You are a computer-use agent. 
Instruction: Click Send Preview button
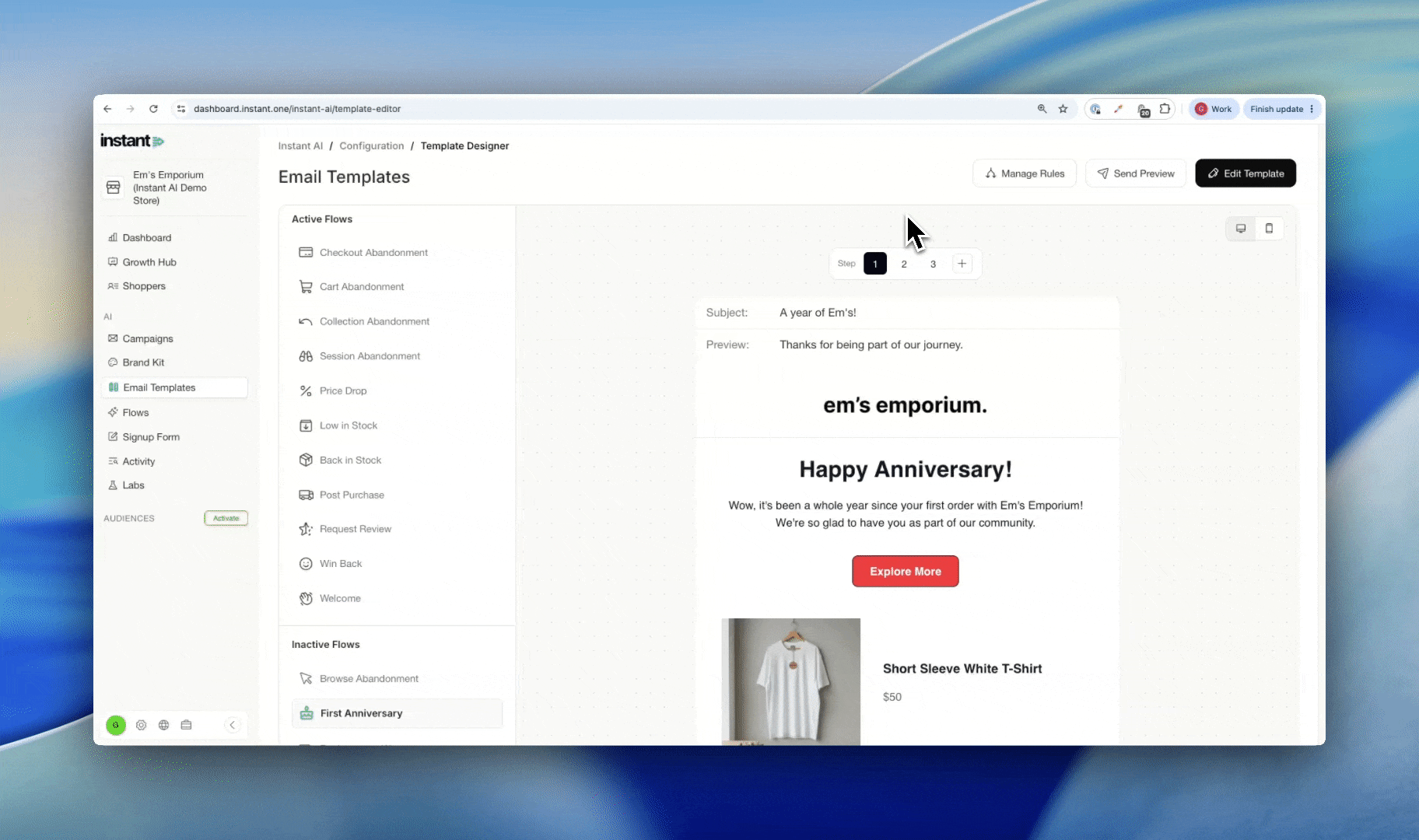[1136, 173]
